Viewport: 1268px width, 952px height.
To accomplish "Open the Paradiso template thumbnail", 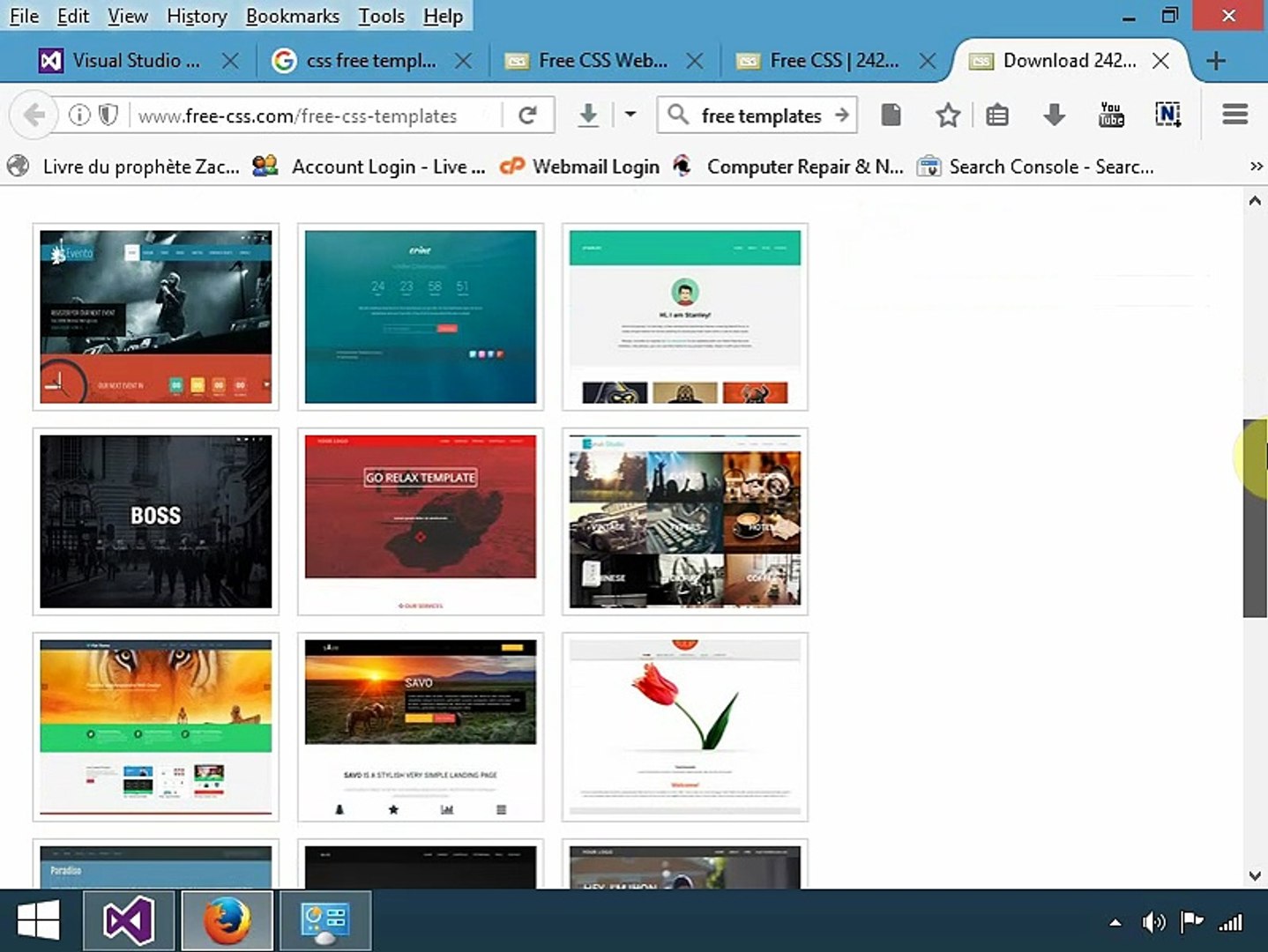I will click(156, 864).
